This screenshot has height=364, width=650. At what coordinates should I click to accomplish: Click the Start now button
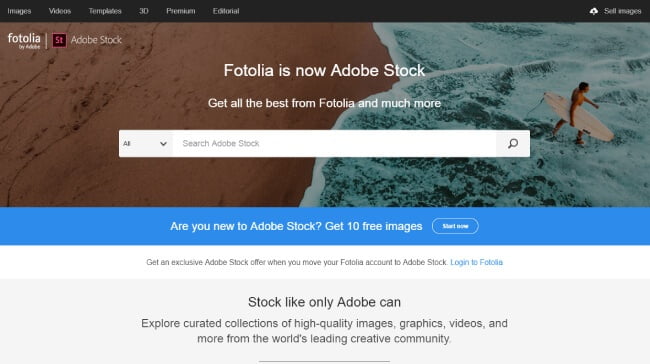pos(455,226)
